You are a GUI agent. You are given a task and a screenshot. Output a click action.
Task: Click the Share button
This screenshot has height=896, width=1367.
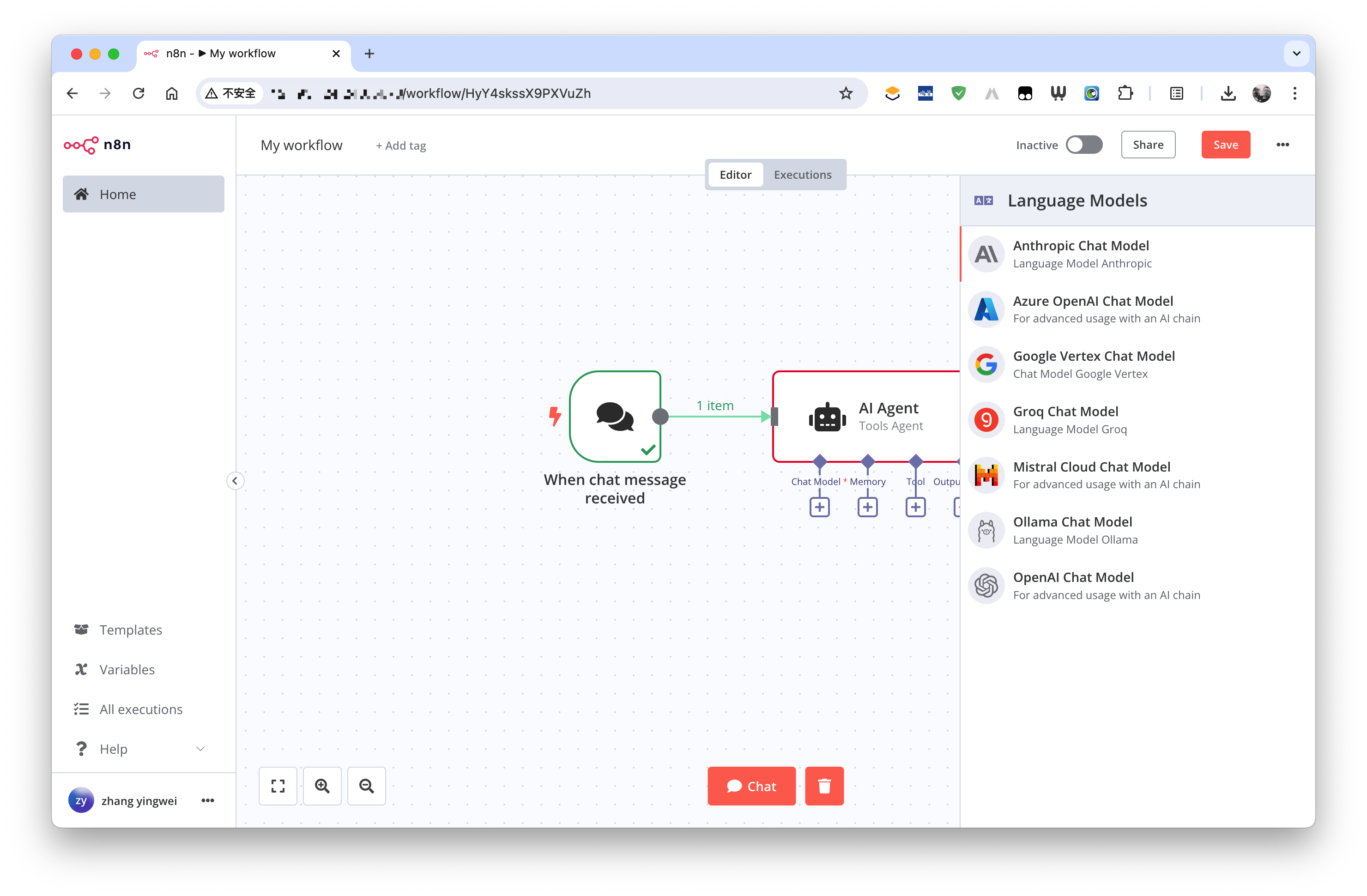click(x=1148, y=145)
